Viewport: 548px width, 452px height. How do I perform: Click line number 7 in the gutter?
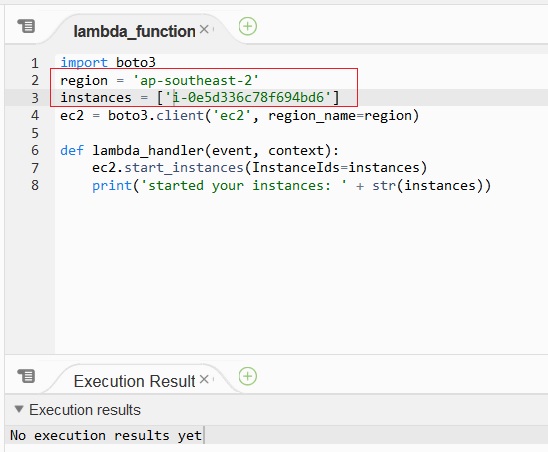point(35,168)
